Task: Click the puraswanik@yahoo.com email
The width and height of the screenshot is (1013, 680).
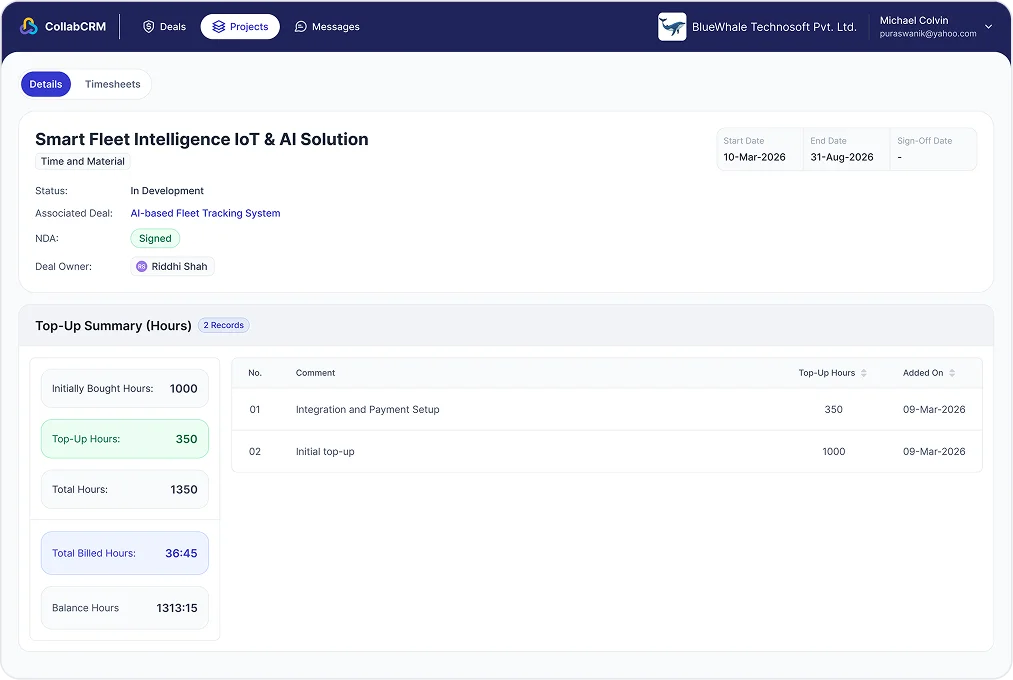Action: [928, 34]
